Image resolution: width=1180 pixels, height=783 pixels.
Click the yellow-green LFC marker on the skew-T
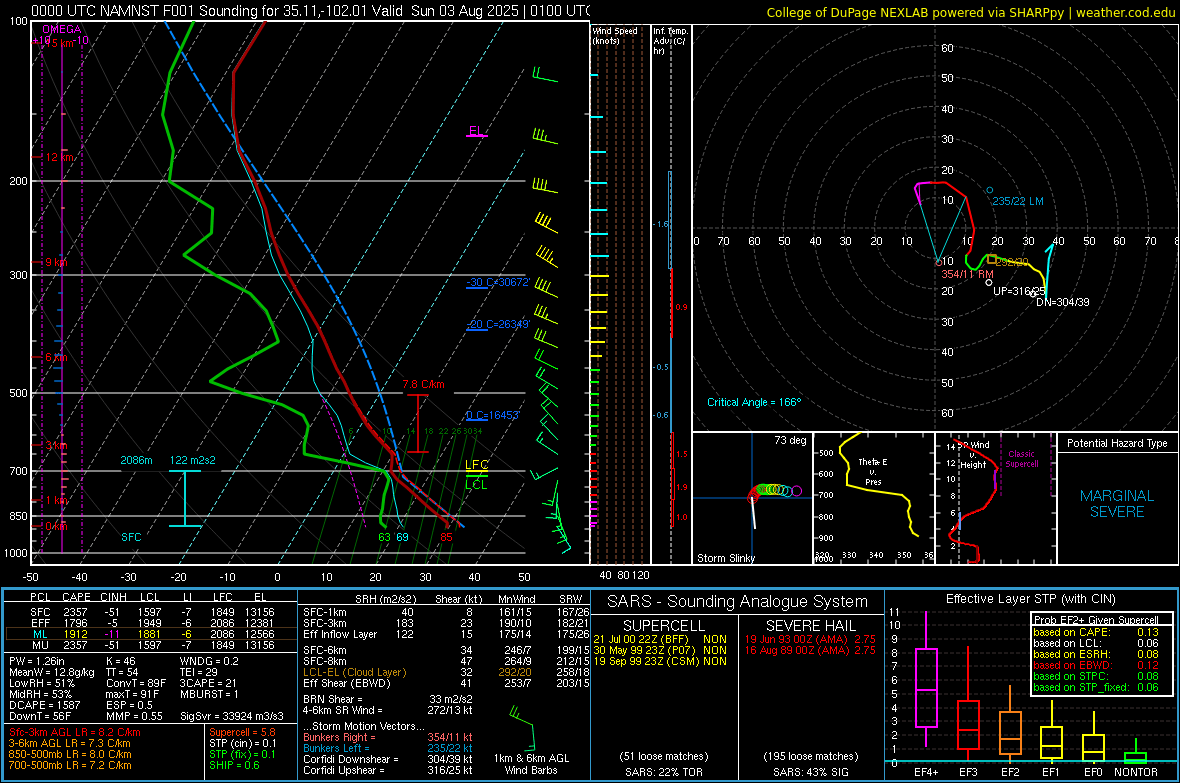click(476, 465)
